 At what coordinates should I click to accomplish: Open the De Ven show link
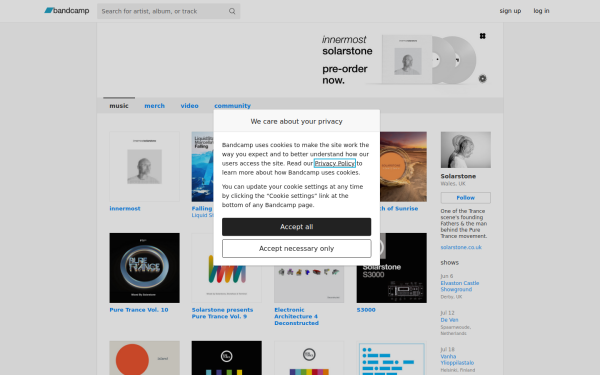click(x=449, y=320)
